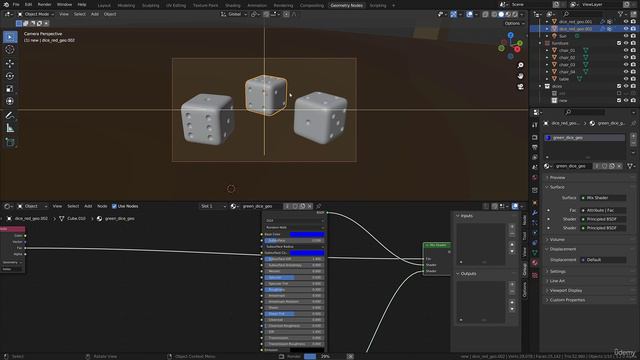Image resolution: width=640 pixels, height=360 pixels.
Task: Adjust the Roughness slider in Principled BSDF
Action: tap(294, 290)
